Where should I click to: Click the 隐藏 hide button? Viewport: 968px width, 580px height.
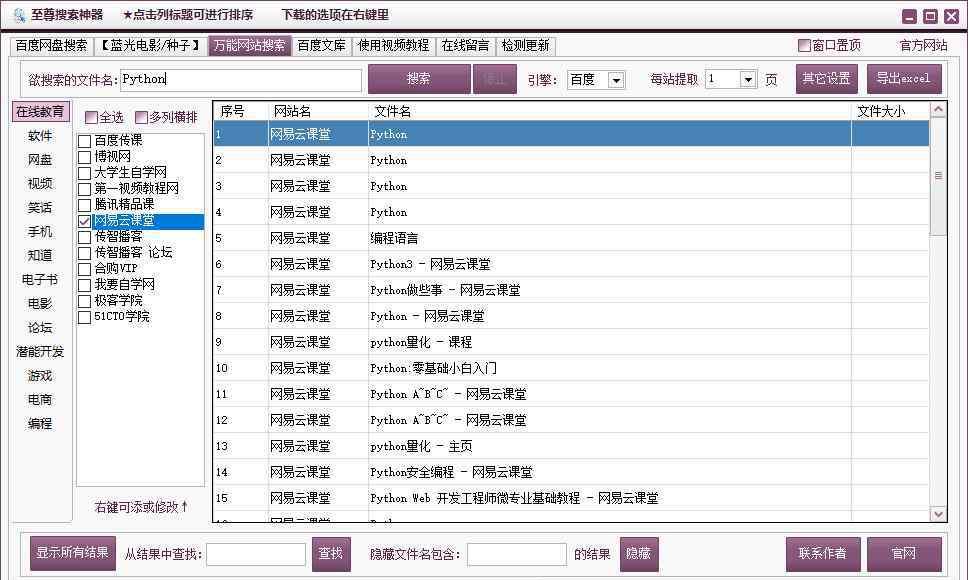click(639, 553)
